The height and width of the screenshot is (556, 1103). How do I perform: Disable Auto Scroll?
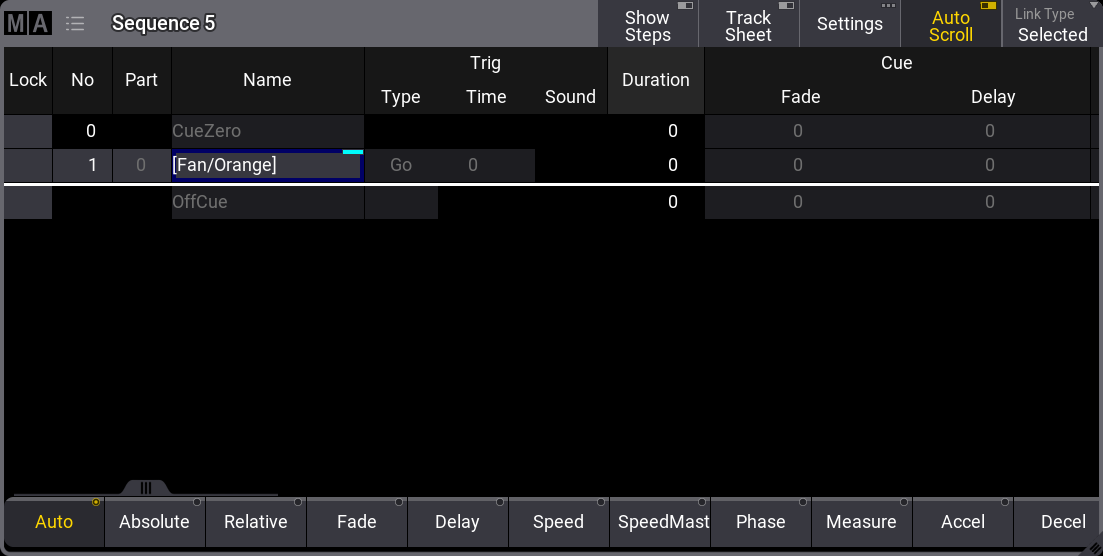pos(950,25)
